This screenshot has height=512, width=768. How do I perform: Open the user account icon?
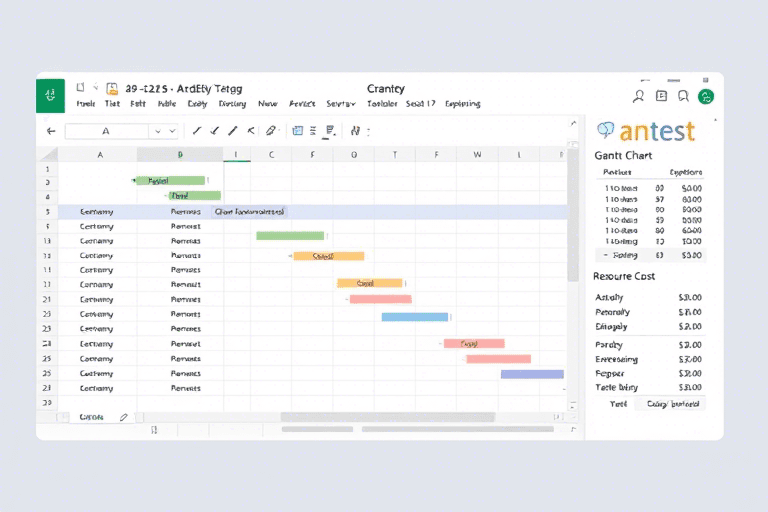pyautogui.click(x=639, y=96)
